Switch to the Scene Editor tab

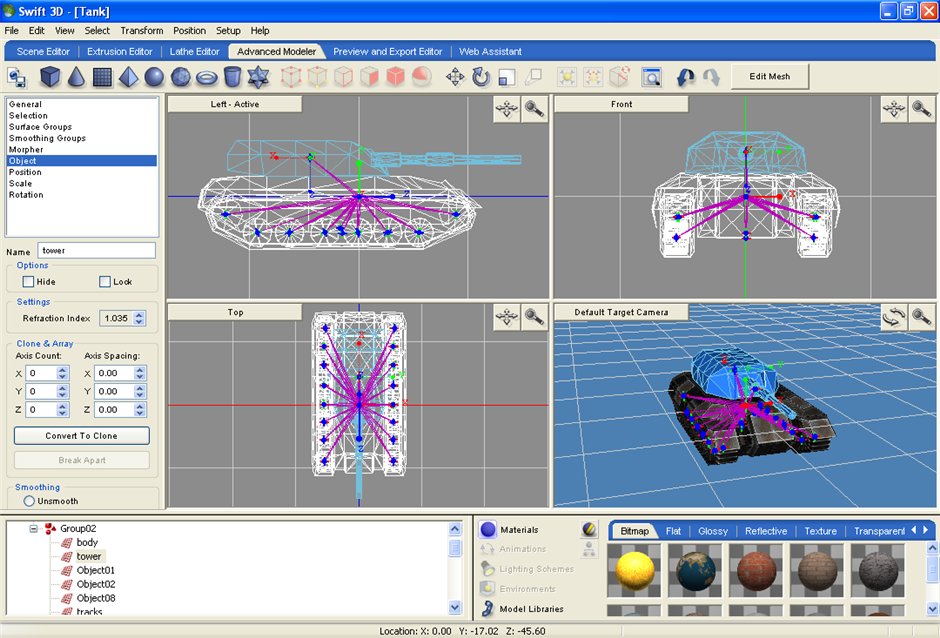(43, 52)
